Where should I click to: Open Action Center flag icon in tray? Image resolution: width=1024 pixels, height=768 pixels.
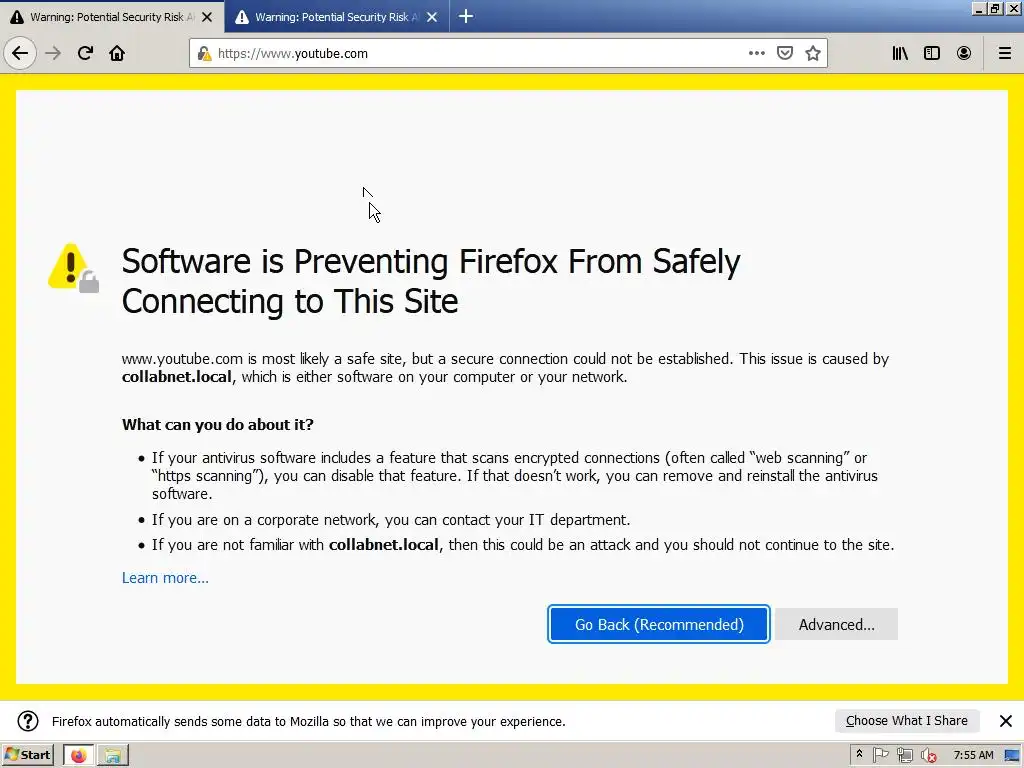880,755
